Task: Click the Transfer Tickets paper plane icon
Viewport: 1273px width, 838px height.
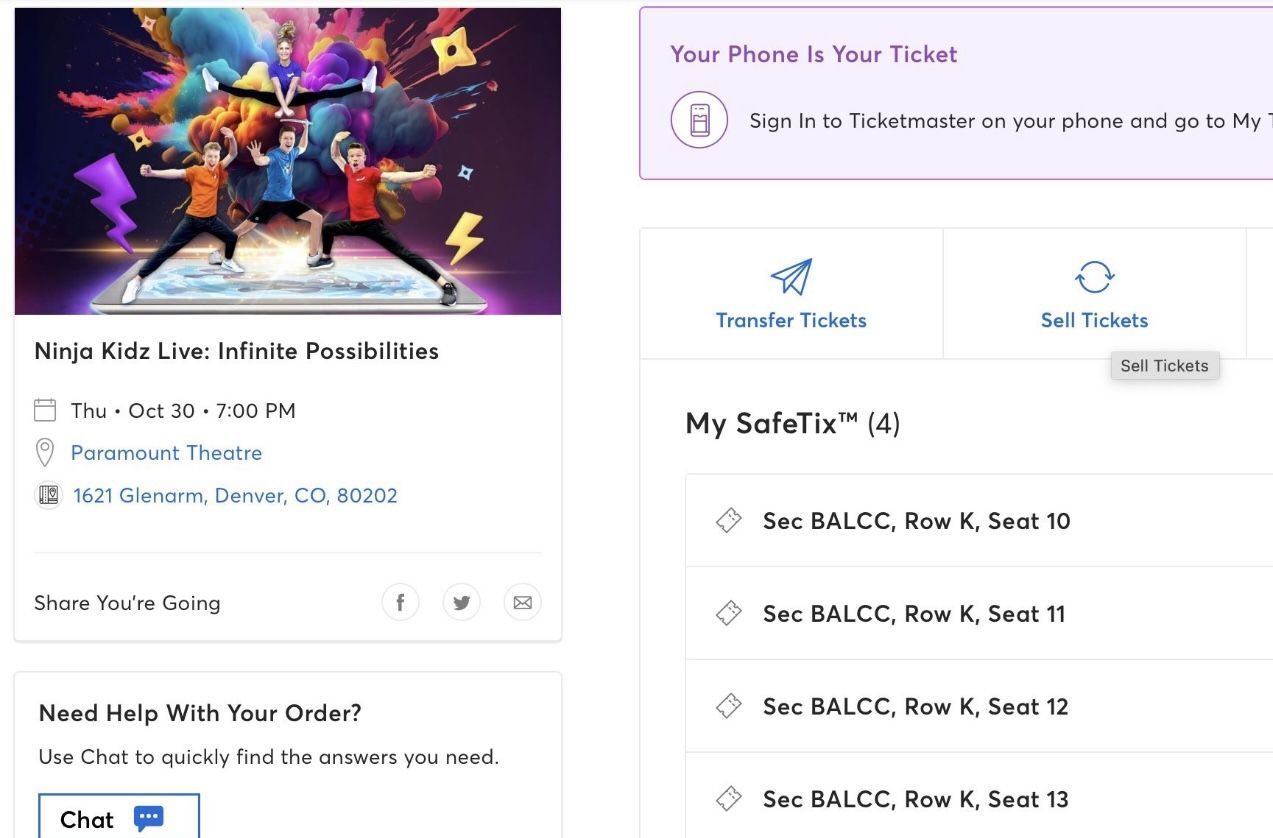Action: pos(791,277)
